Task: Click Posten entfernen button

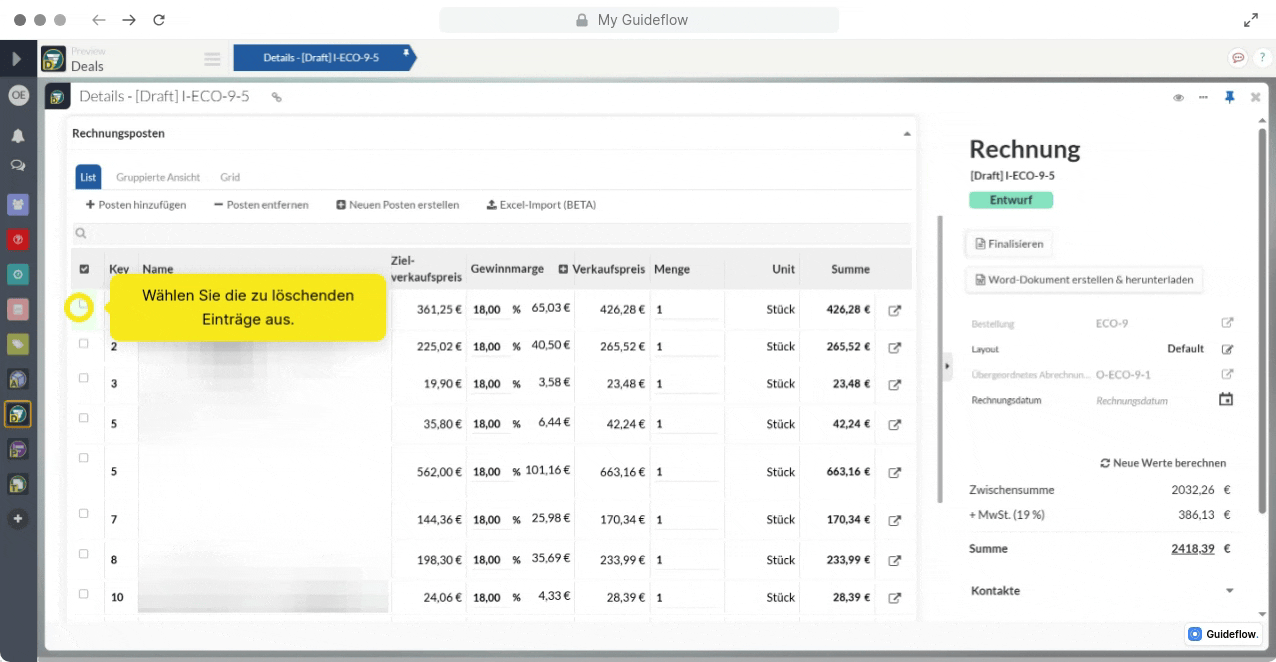Action: pyautogui.click(x=261, y=205)
